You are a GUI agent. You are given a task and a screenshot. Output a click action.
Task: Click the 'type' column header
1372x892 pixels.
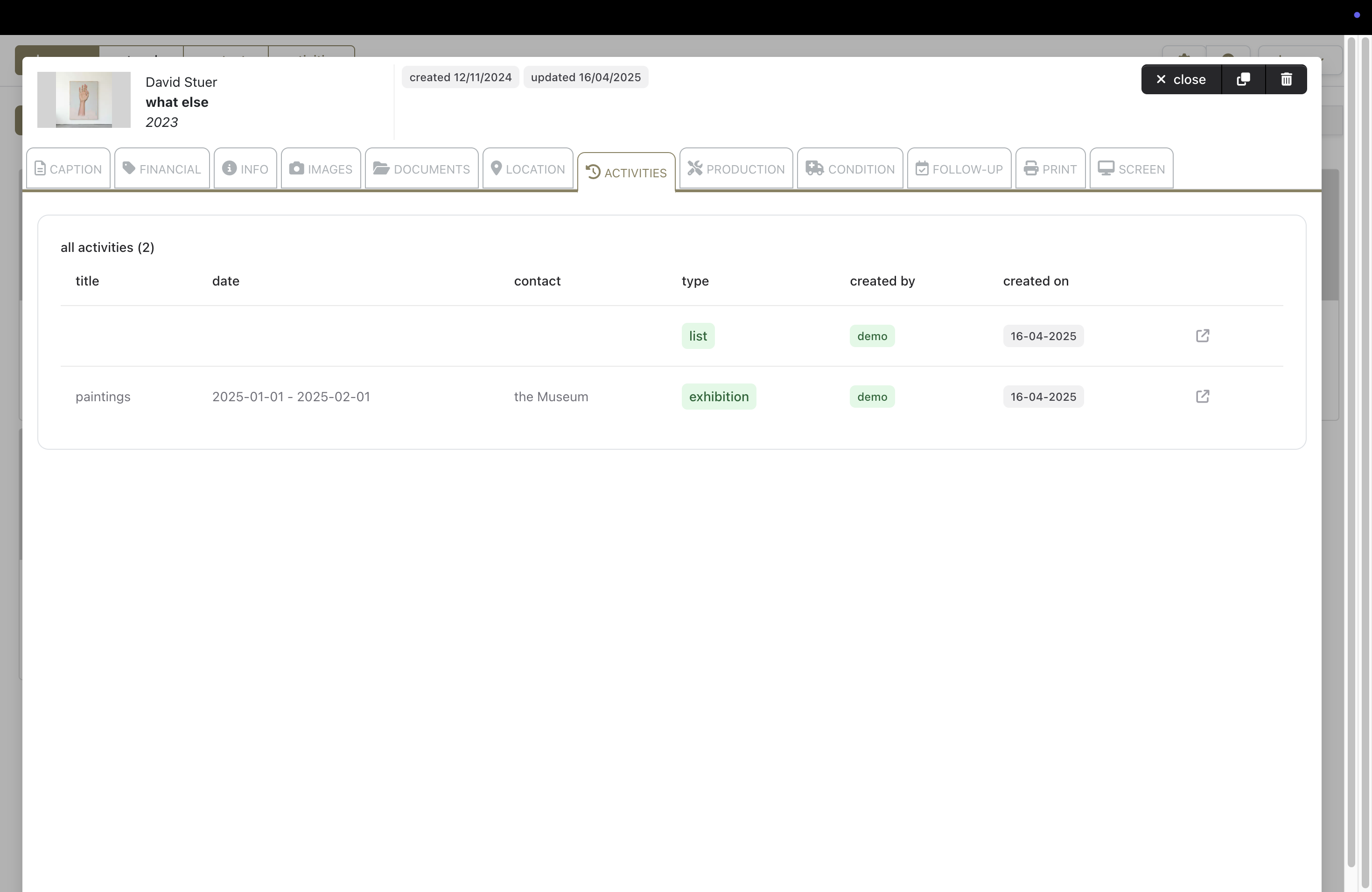tap(695, 281)
